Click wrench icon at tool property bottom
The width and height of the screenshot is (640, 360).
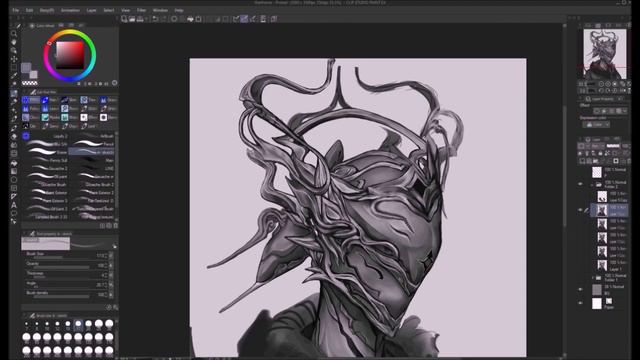tap(116, 307)
